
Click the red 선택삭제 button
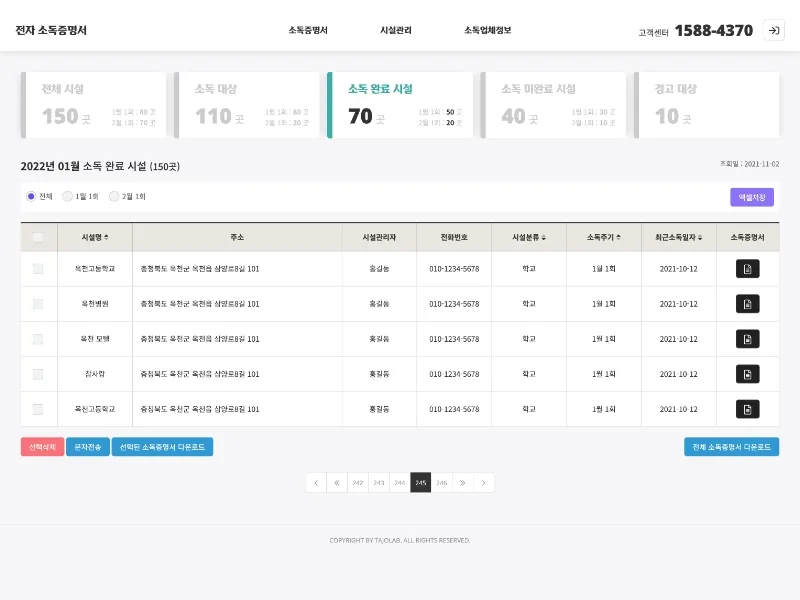[x=42, y=447]
